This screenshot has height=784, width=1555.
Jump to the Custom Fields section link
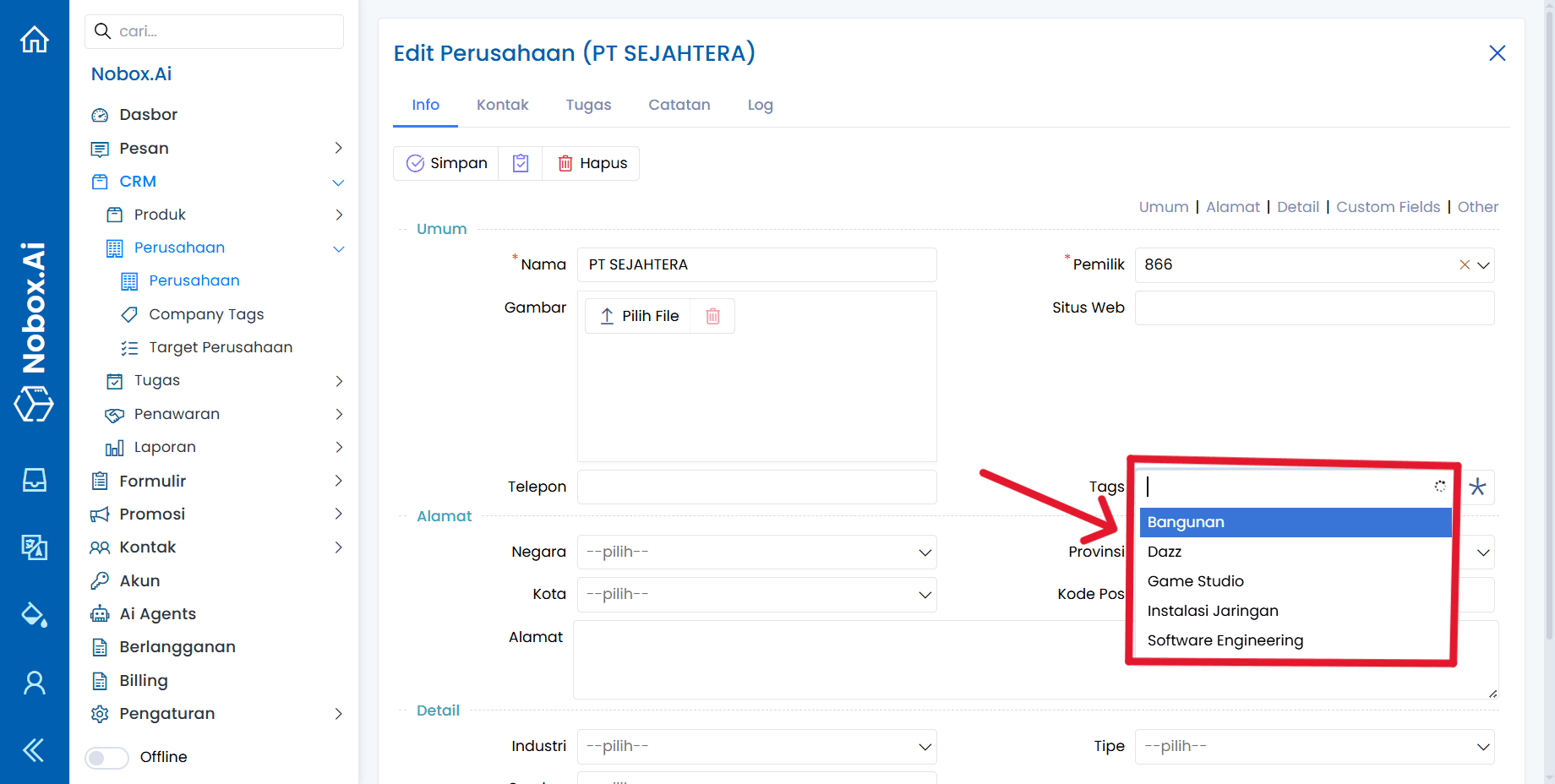click(x=1388, y=207)
